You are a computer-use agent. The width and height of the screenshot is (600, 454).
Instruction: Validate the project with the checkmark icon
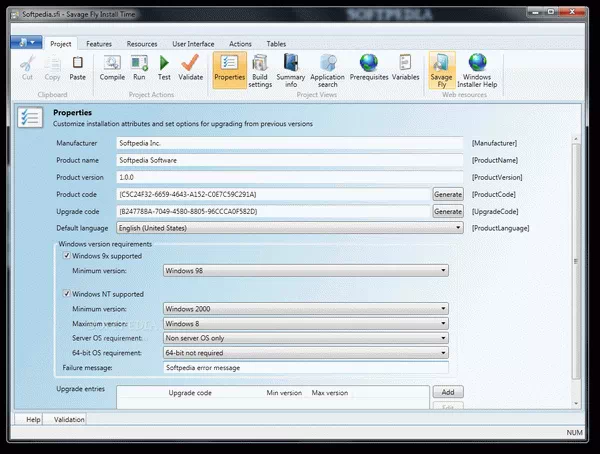click(x=190, y=68)
